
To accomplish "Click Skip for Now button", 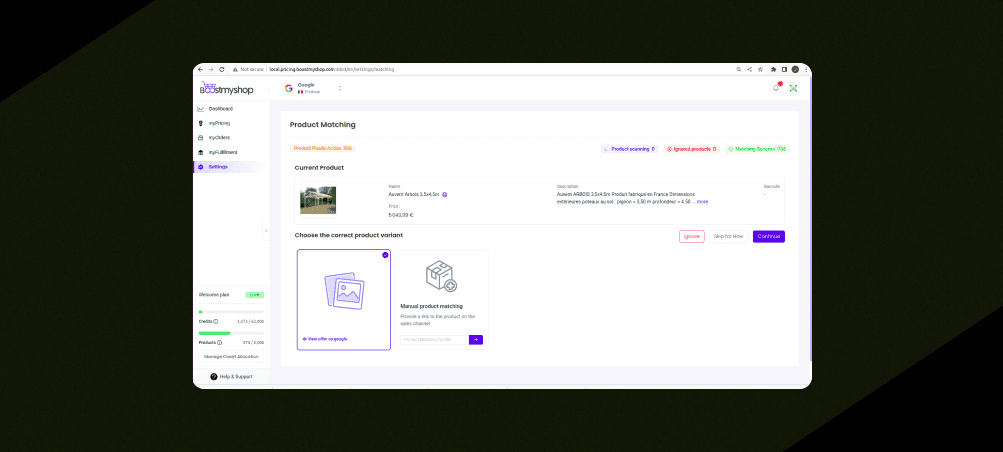I will (x=729, y=237).
